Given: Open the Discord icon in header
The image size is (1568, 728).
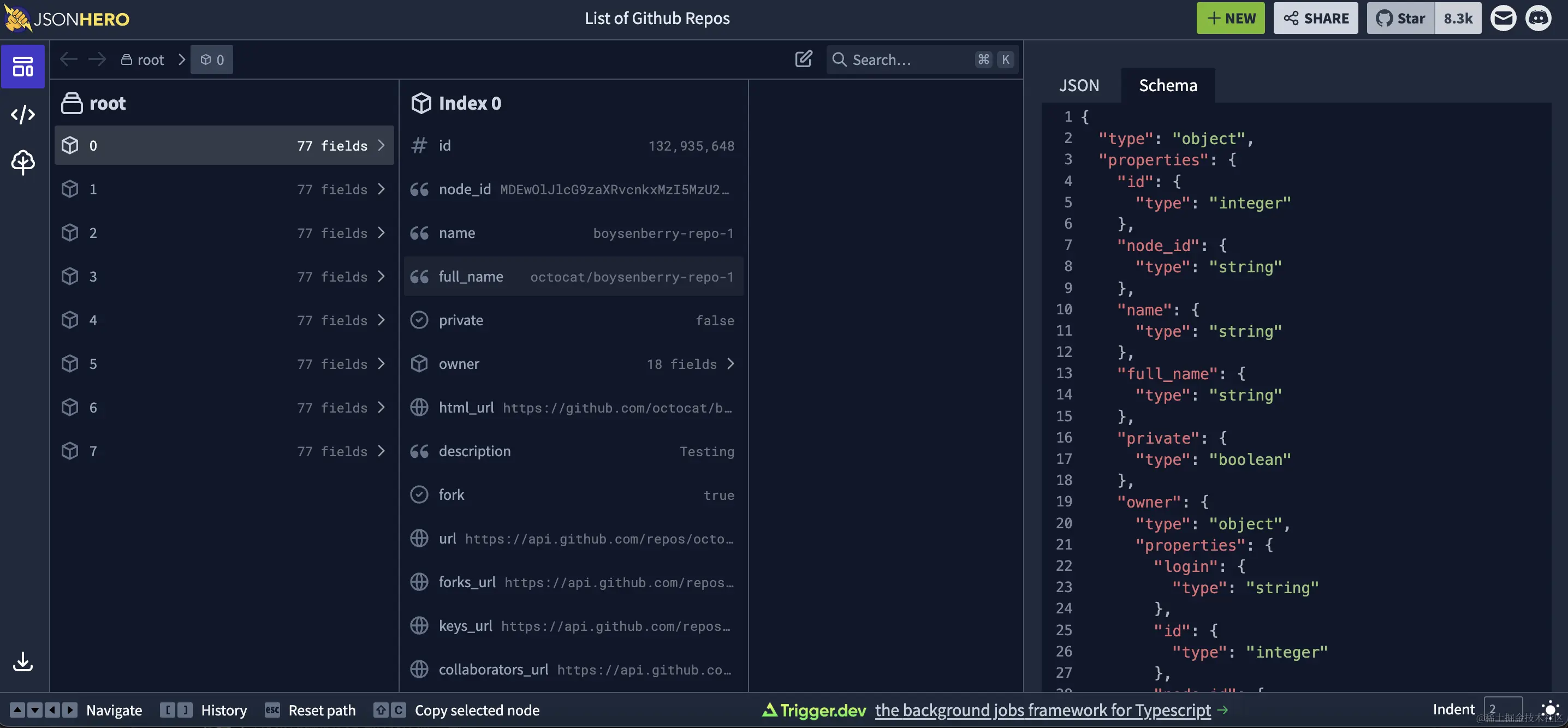Looking at the screenshot, I should tap(1538, 18).
